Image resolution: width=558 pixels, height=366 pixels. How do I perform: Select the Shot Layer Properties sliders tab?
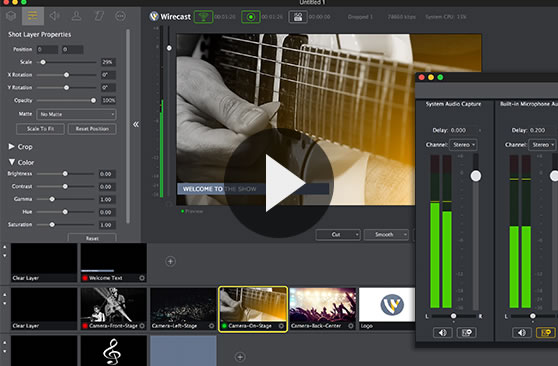(33, 16)
